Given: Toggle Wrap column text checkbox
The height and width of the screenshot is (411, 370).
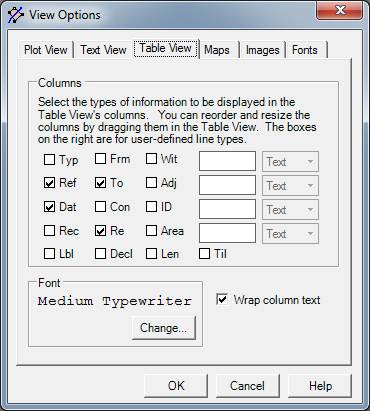Looking at the screenshot, I should [222, 299].
